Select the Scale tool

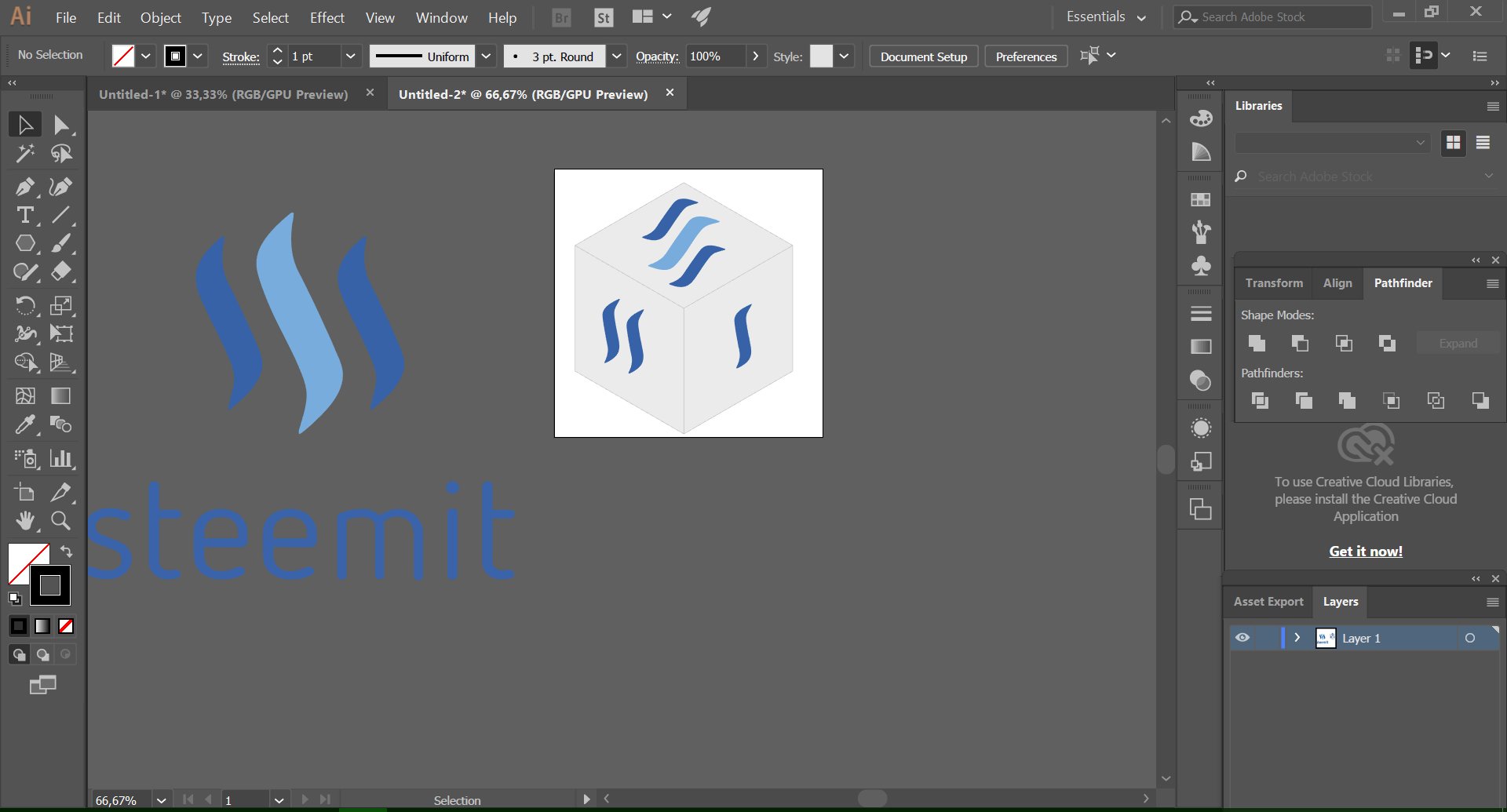pyautogui.click(x=61, y=305)
